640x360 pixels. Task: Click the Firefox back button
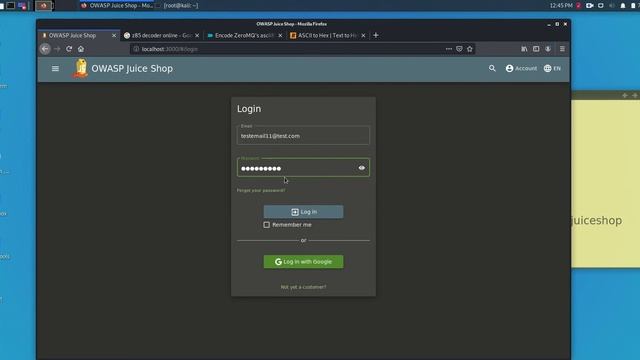click(45, 49)
